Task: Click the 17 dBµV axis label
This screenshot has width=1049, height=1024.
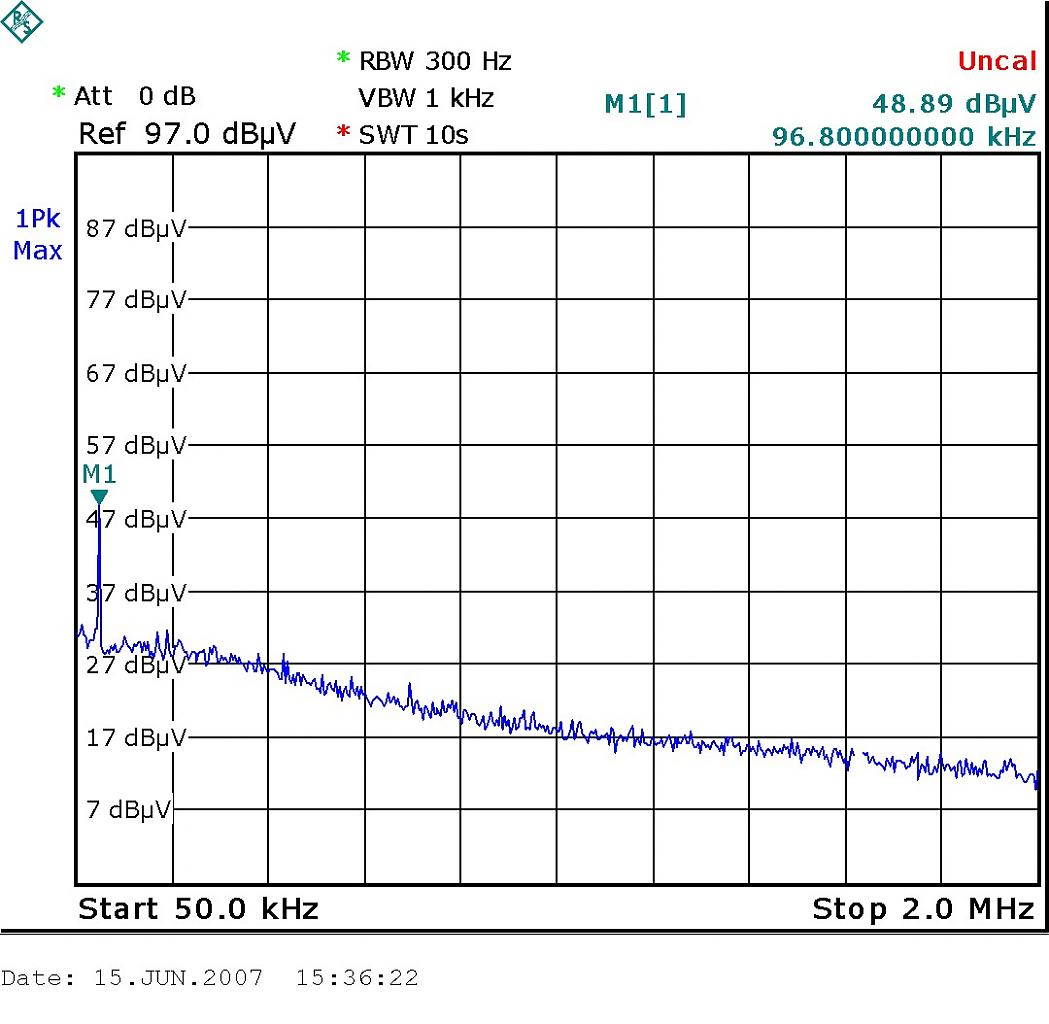Action: [x=136, y=738]
